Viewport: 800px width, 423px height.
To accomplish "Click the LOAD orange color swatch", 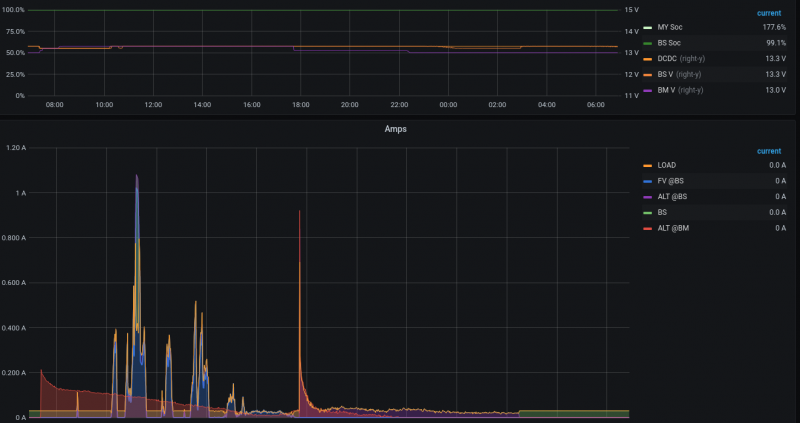I will click(x=648, y=165).
